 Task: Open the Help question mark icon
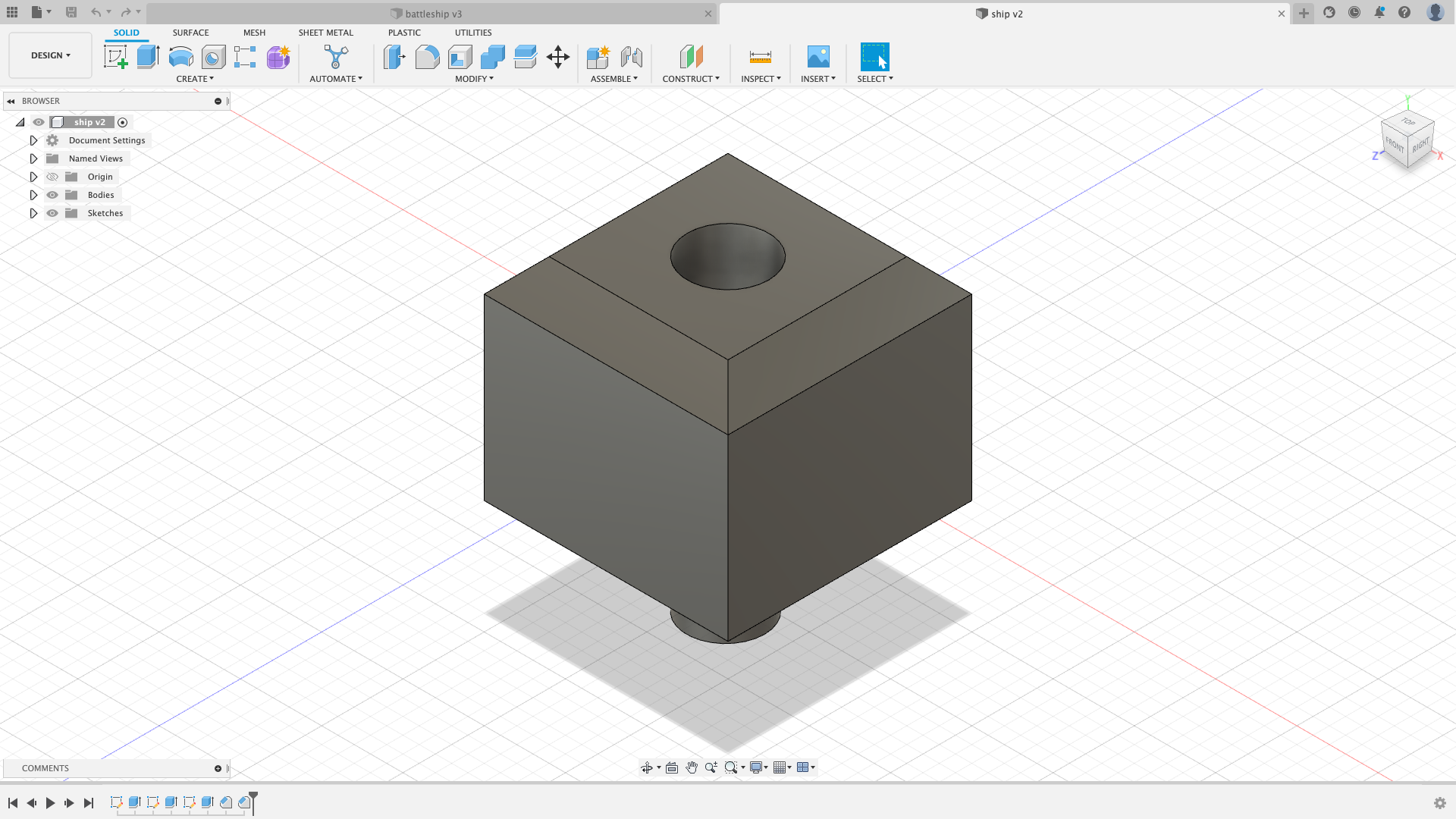[x=1404, y=12]
